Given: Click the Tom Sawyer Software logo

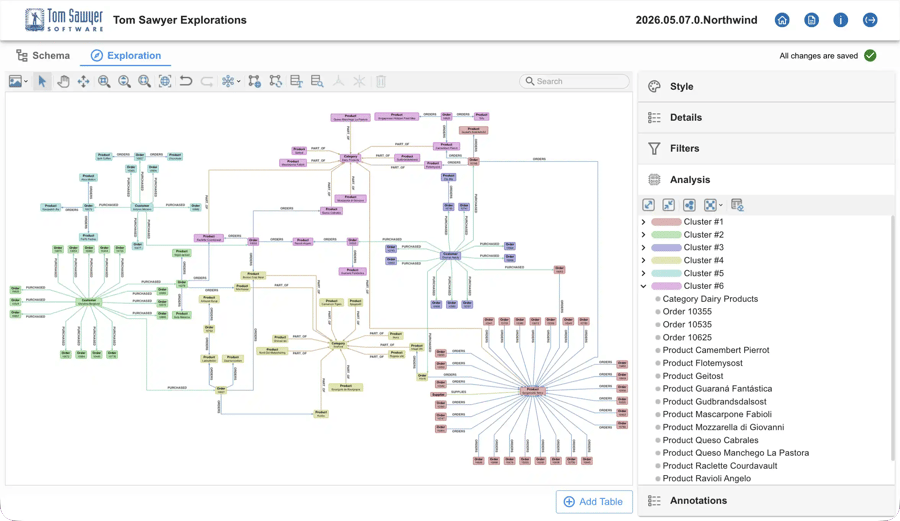Looking at the screenshot, I should coord(64,20).
